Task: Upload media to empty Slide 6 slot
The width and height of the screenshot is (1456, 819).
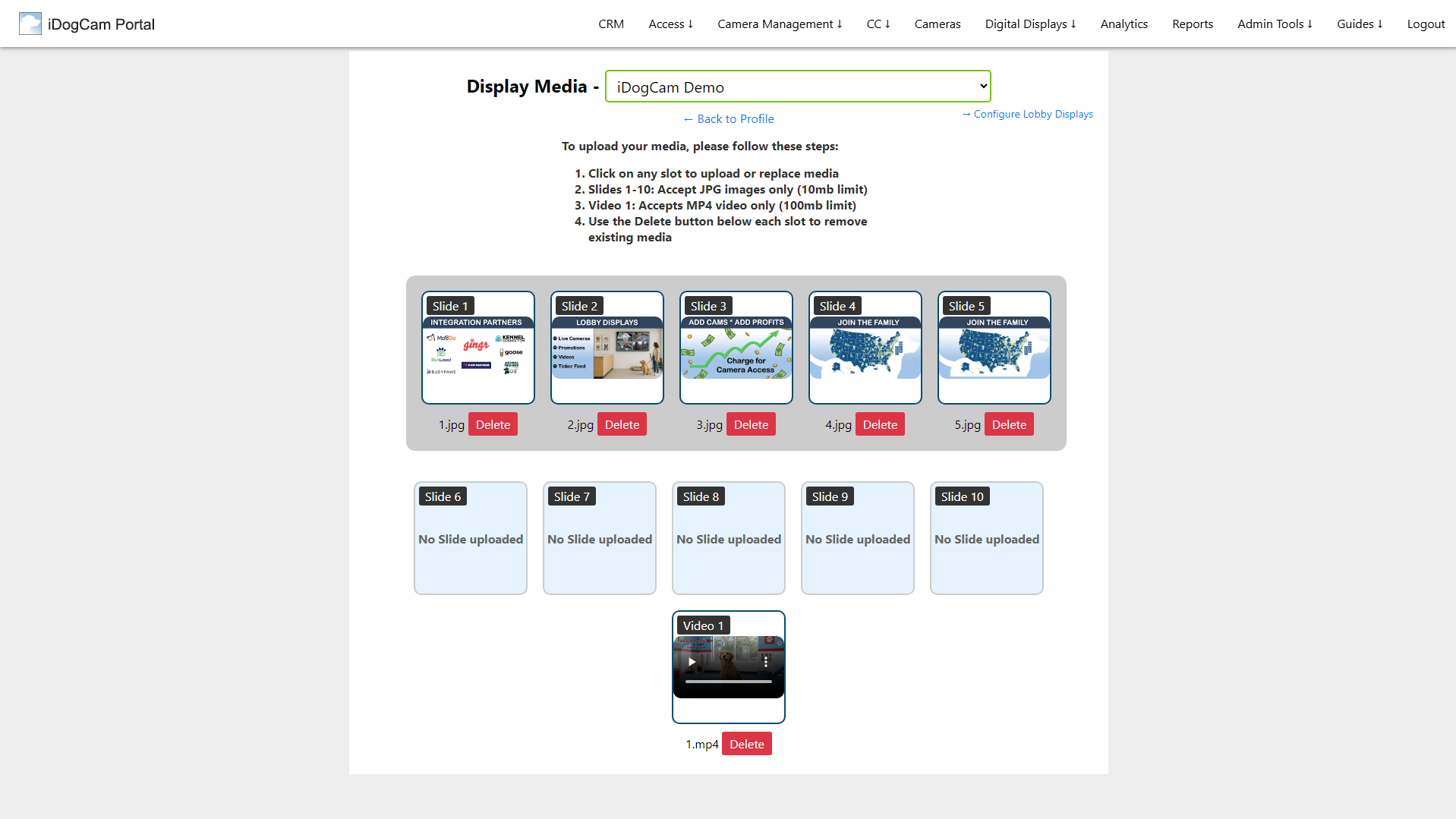Action: 471,538
